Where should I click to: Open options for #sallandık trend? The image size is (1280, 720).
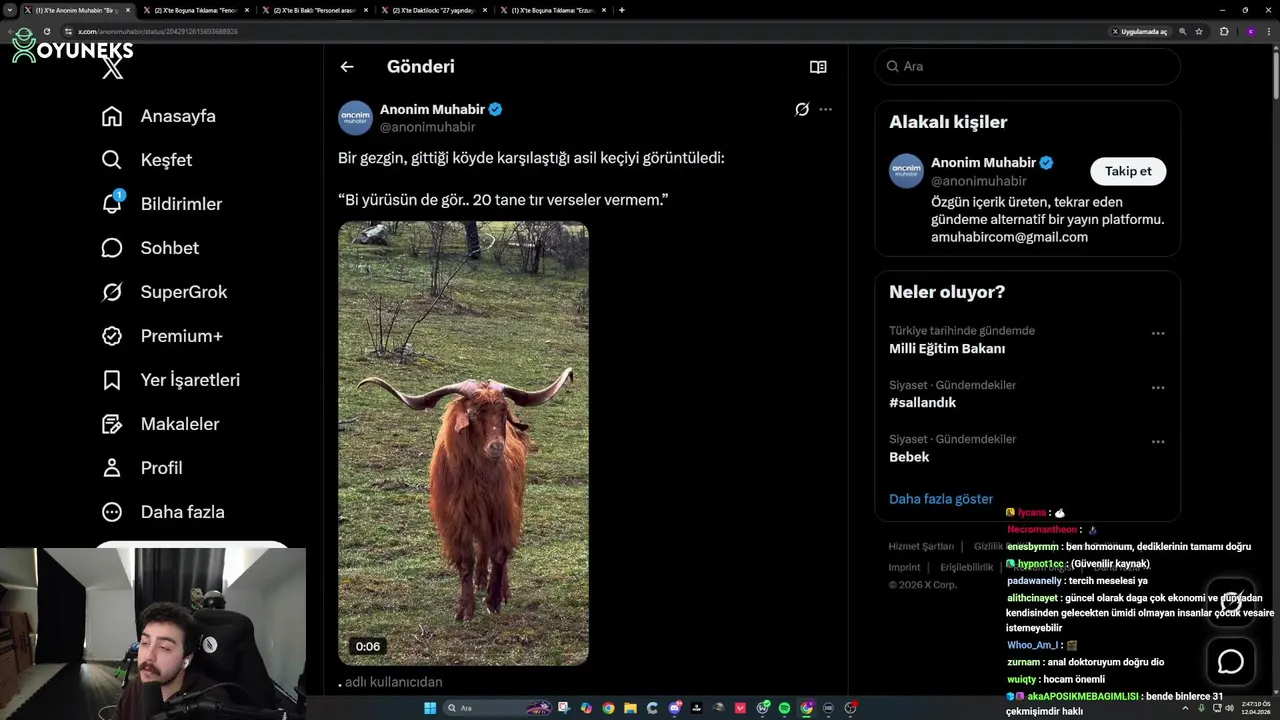pos(1158,387)
